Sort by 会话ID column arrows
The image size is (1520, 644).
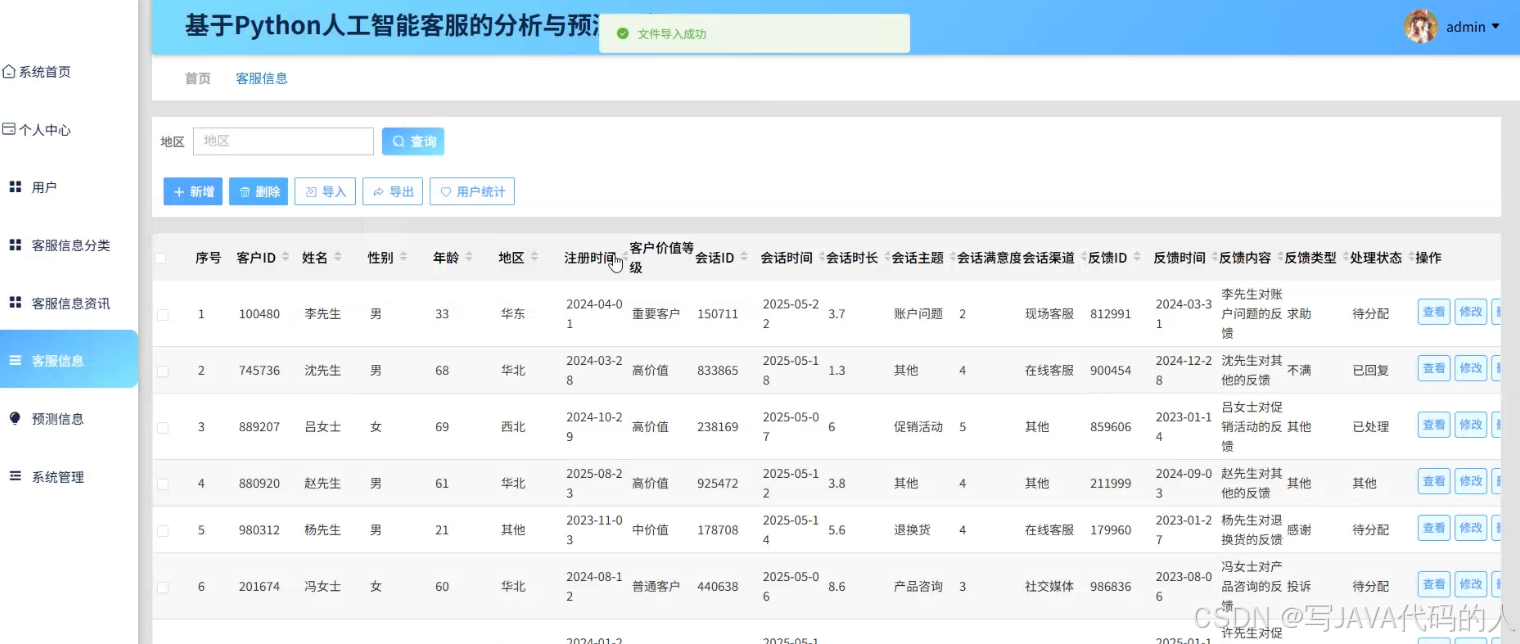(x=745, y=258)
